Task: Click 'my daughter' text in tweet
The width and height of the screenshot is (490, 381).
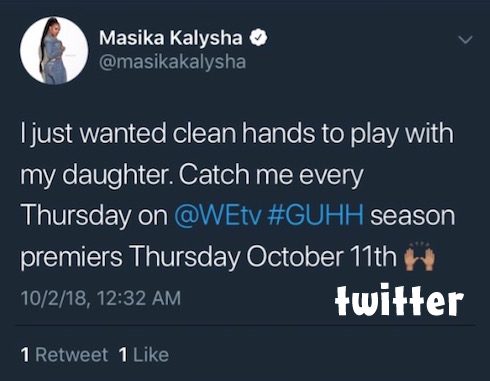Action: pos(95,175)
